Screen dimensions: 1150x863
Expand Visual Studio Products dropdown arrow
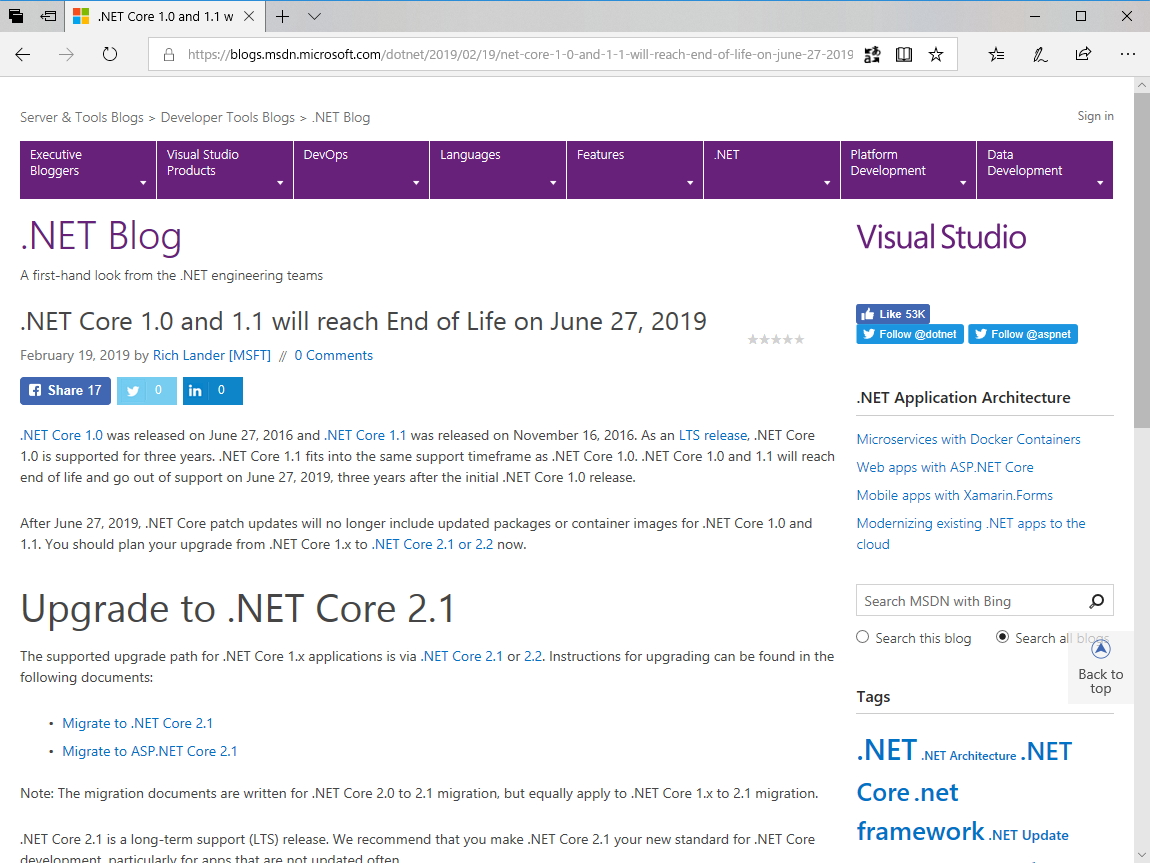279,183
